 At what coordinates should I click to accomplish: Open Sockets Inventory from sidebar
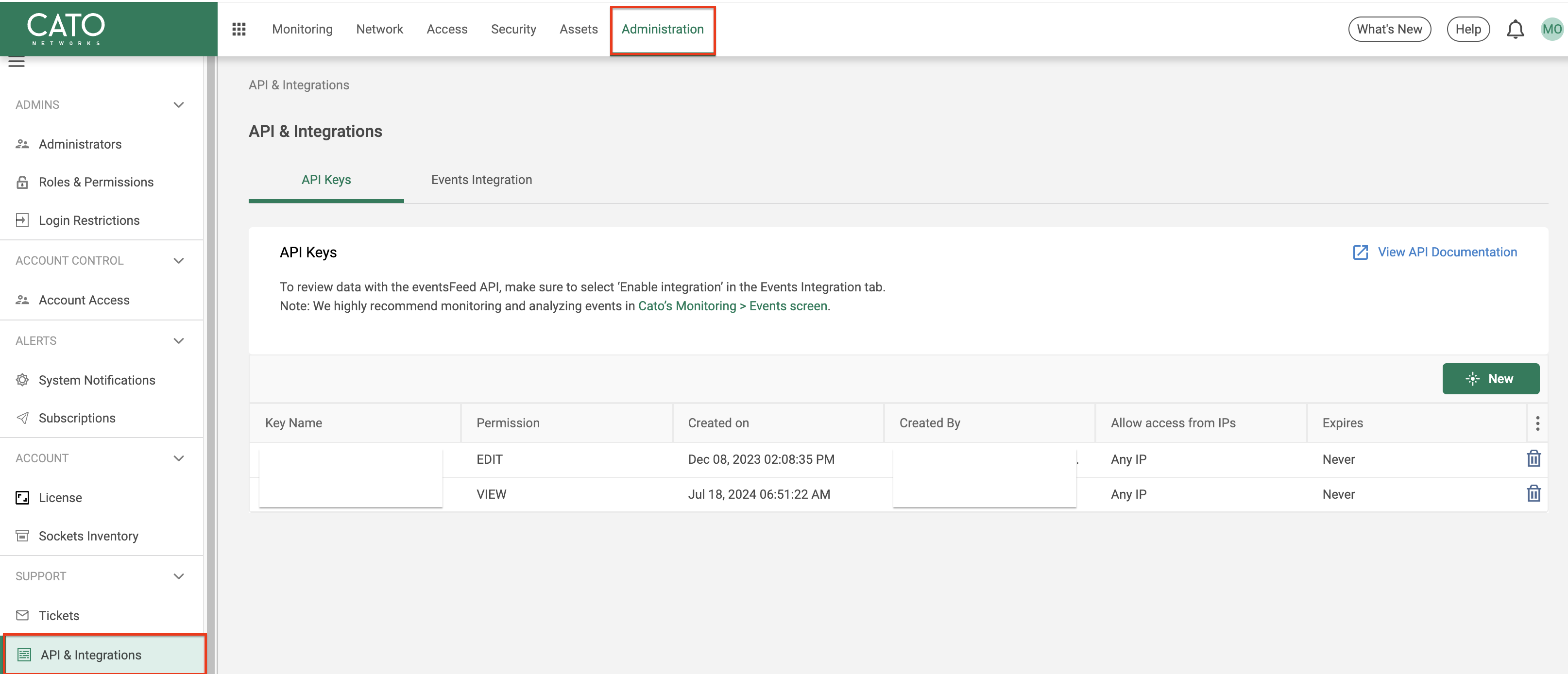[88, 535]
